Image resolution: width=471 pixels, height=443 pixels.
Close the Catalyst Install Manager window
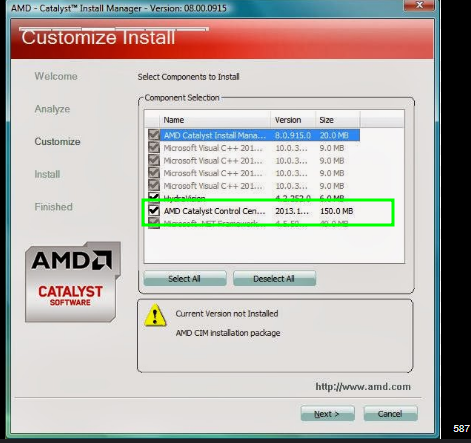click(419, 5)
